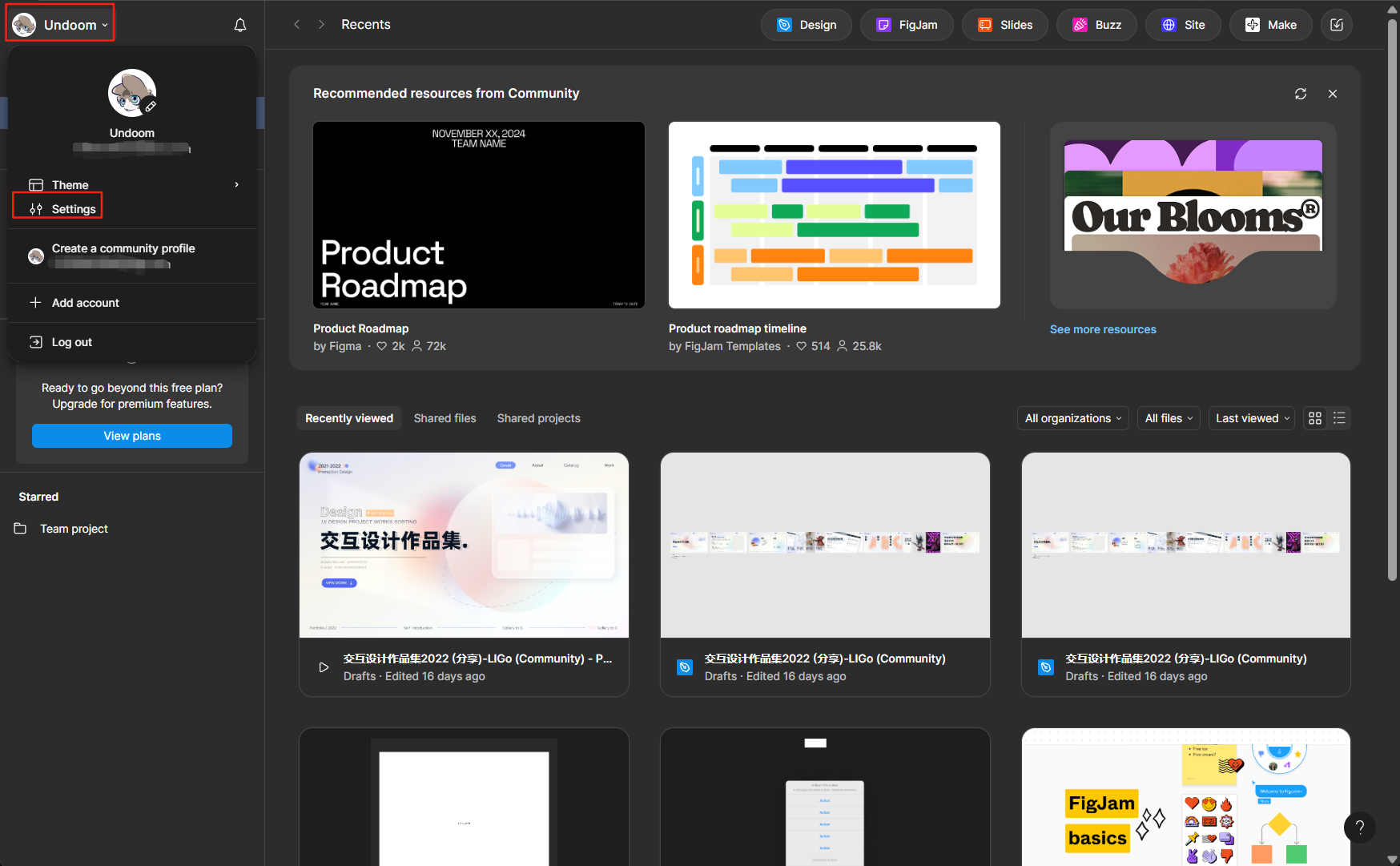Viewport: 1400px width, 866px height.
Task: Click the import file icon in top bar
Action: pyautogui.click(x=1337, y=25)
